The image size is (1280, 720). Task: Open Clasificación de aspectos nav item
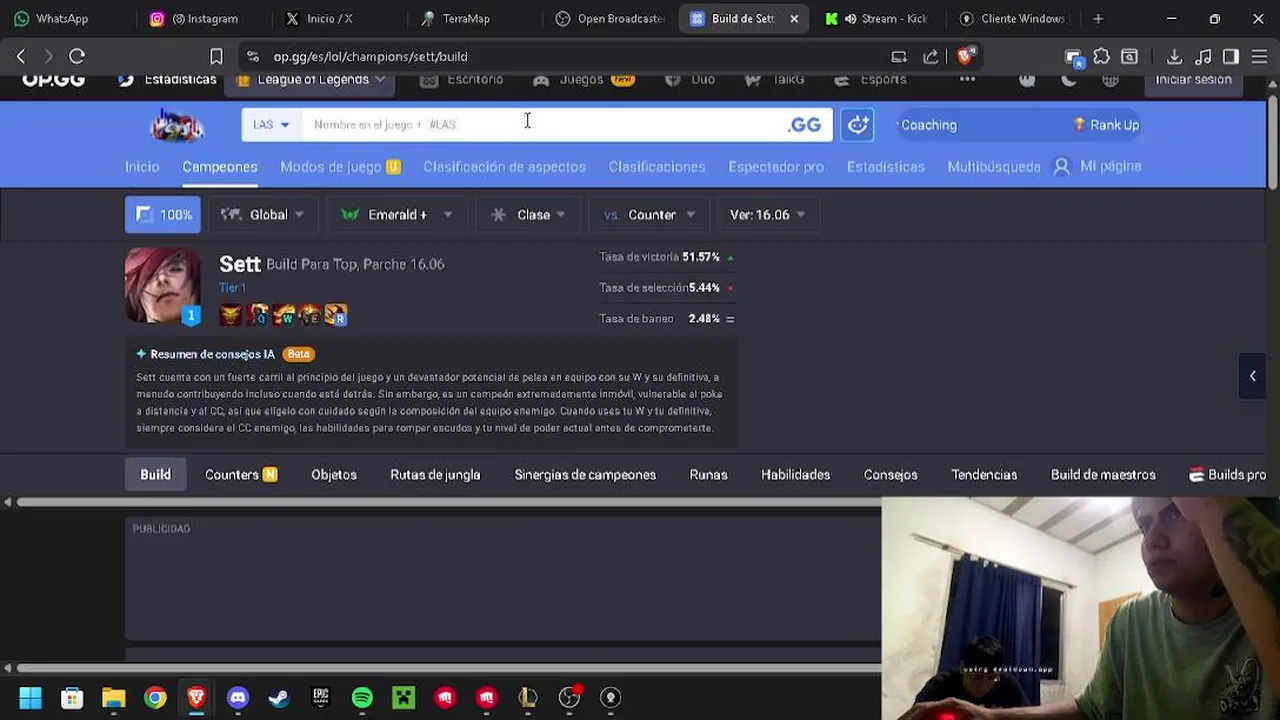505,167
